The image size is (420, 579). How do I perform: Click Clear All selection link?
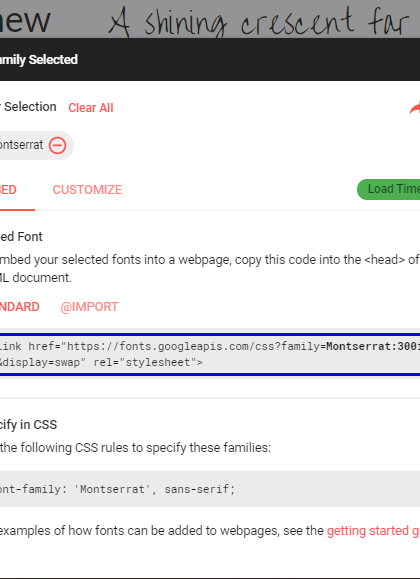91,108
